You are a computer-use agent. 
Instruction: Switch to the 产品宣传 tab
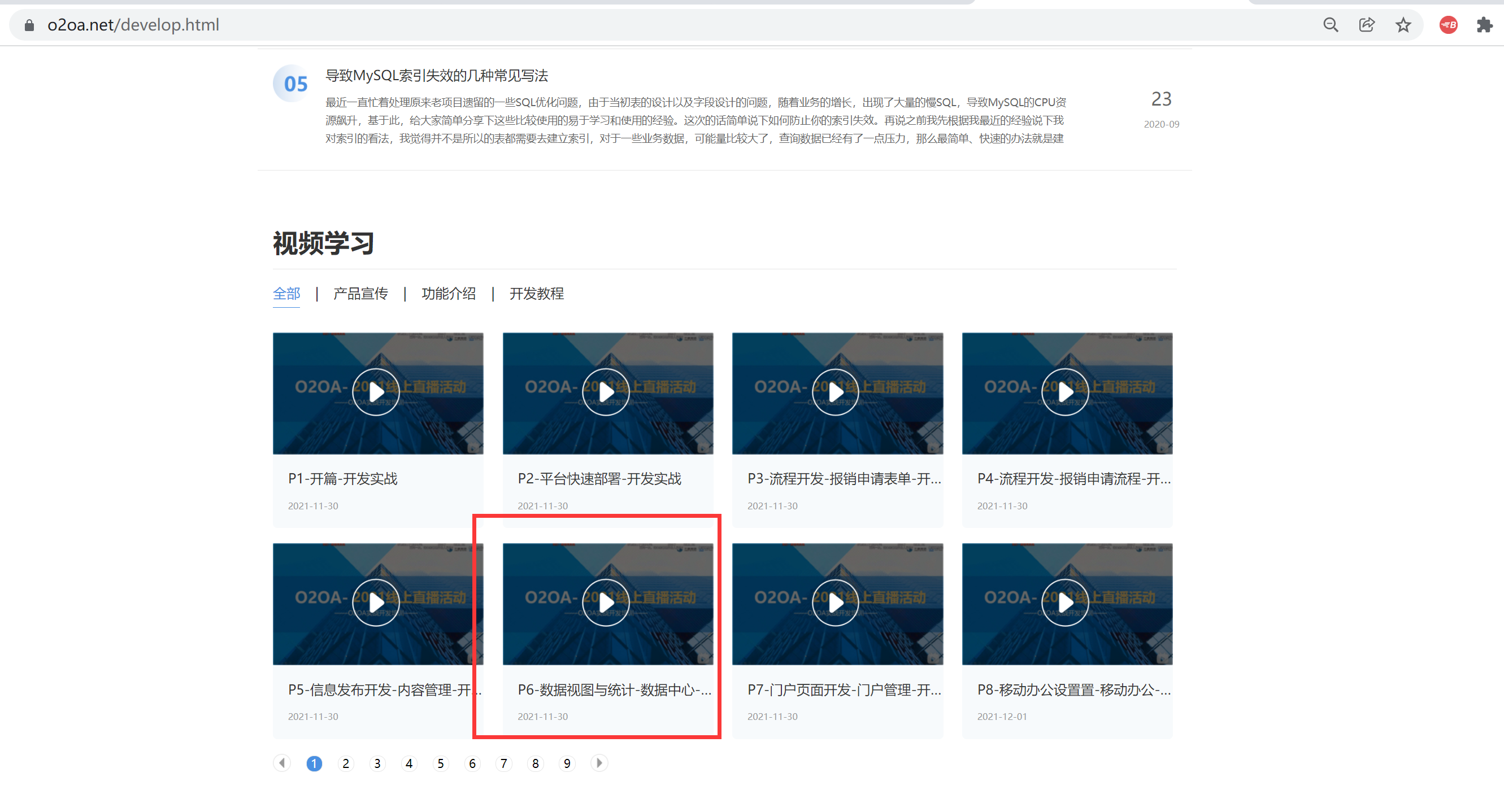[360, 294]
